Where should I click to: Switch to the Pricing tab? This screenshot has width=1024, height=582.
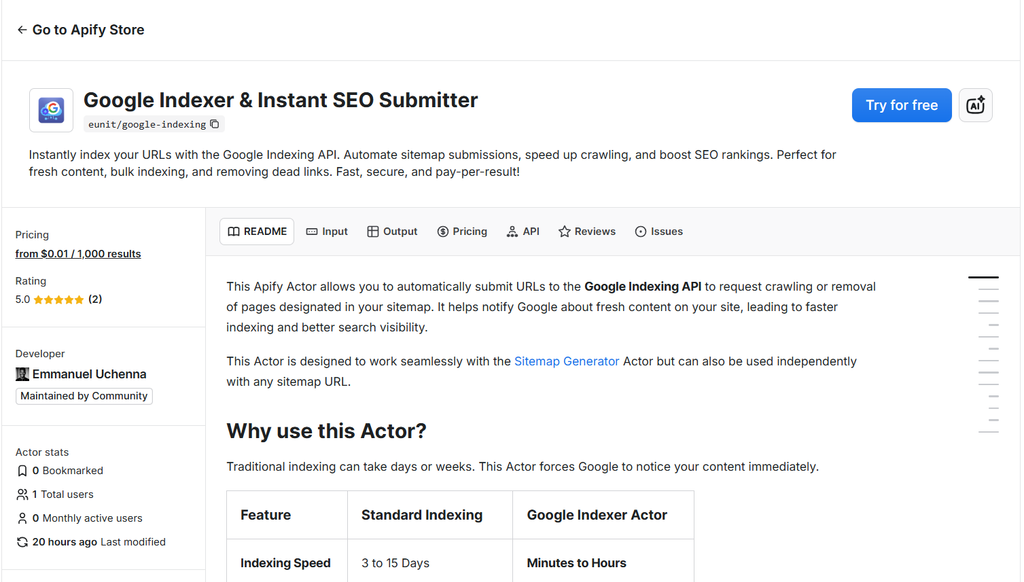pos(462,231)
